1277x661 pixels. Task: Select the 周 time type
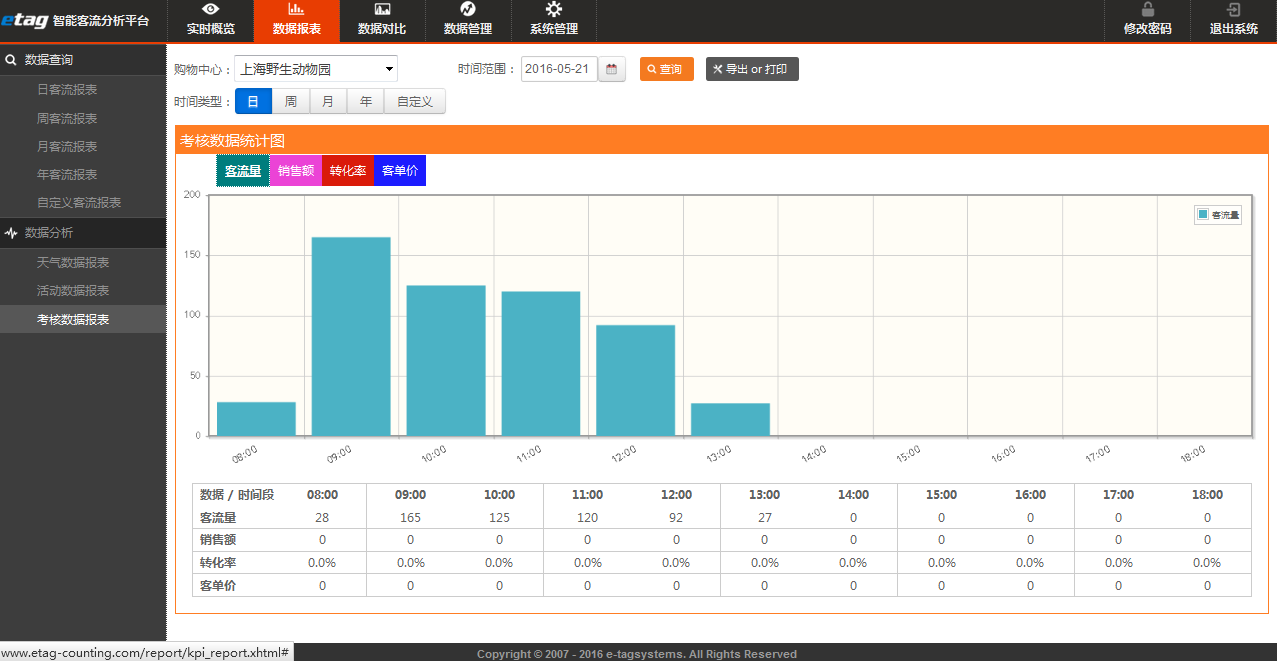point(290,101)
